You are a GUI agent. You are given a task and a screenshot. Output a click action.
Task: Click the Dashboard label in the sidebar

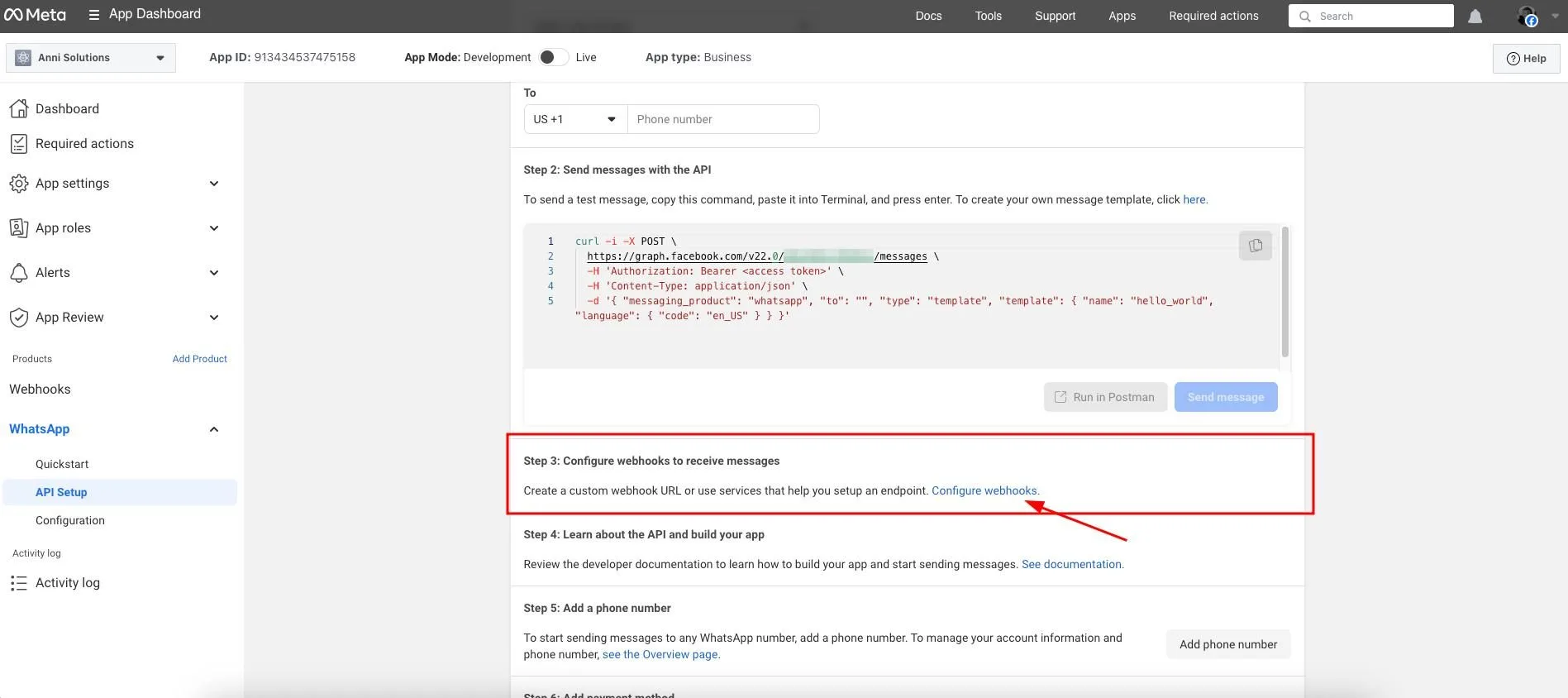pos(67,108)
